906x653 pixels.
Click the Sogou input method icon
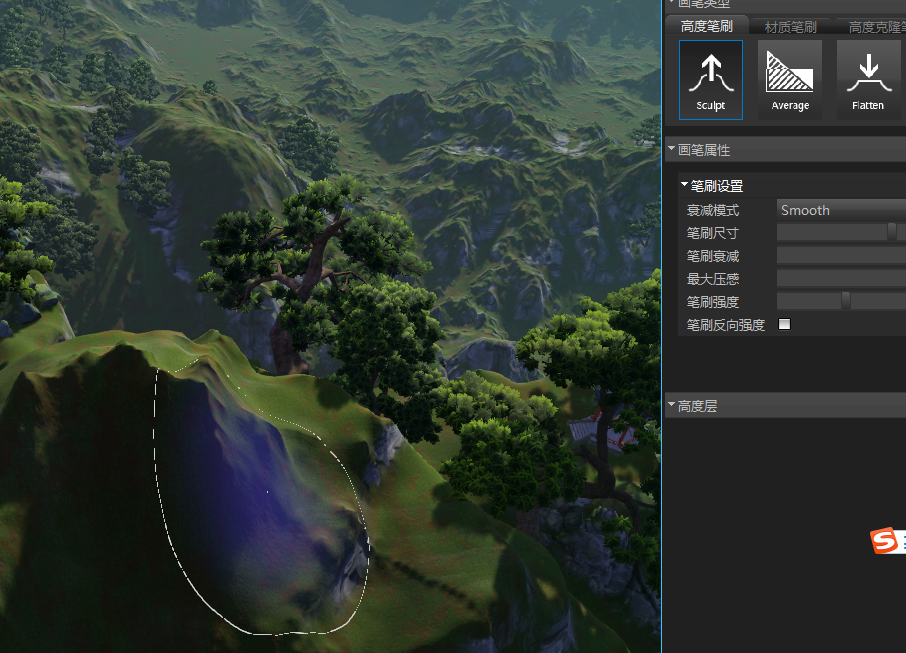884,541
